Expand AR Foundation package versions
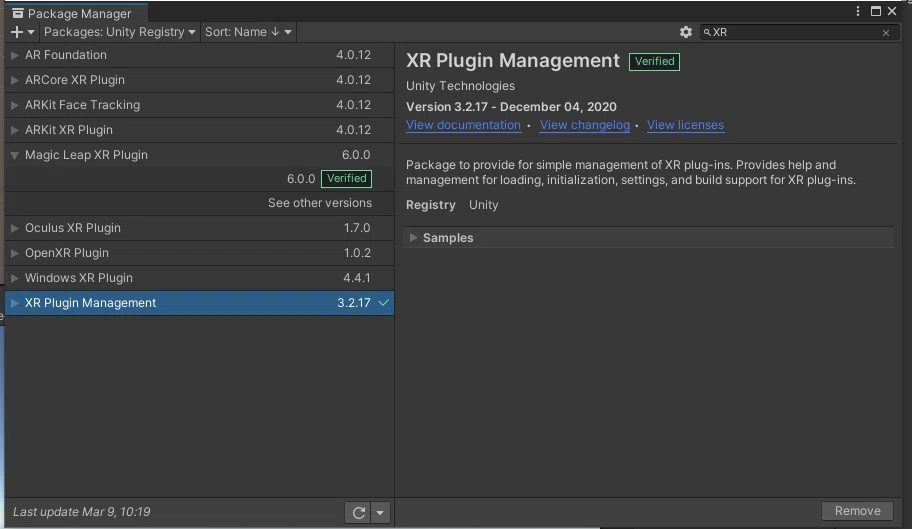The image size is (912, 529). (x=15, y=55)
